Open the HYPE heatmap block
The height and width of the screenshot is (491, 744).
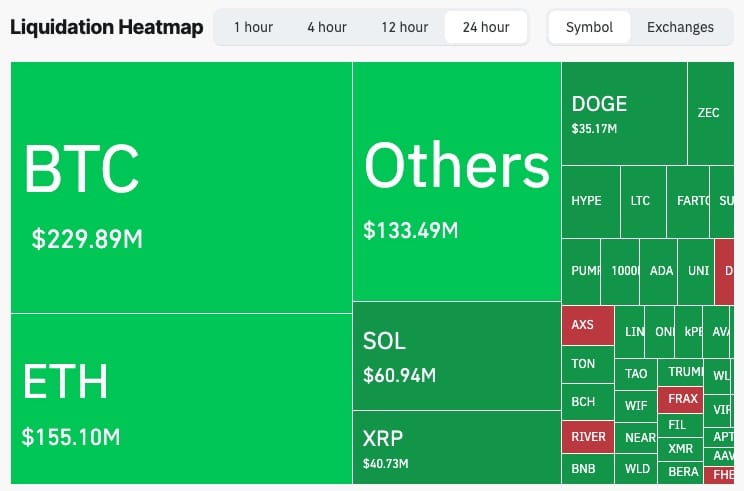(x=590, y=201)
